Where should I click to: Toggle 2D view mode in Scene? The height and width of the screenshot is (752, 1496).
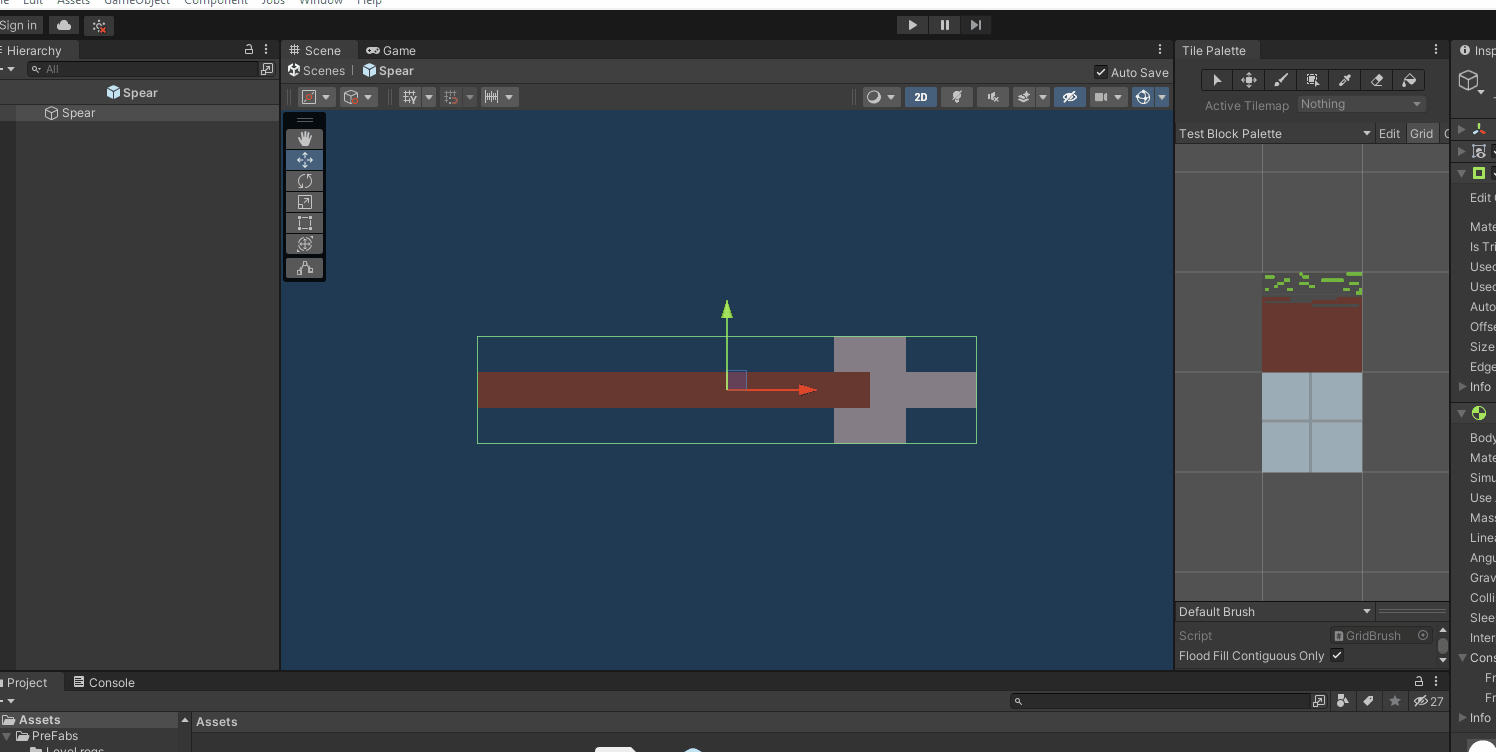921,97
